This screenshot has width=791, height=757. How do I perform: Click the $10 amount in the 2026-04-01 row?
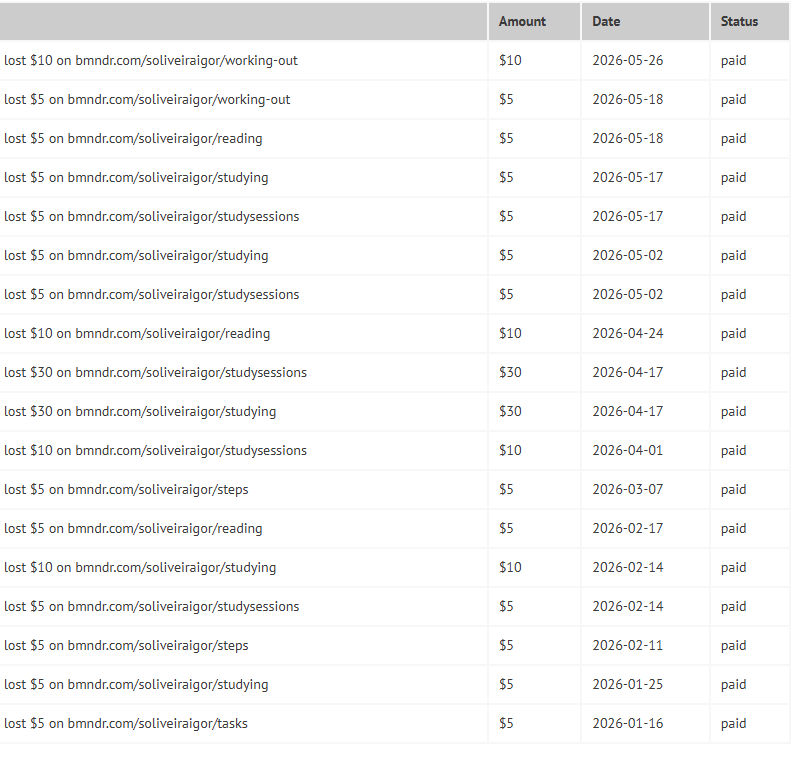(510, 450)
